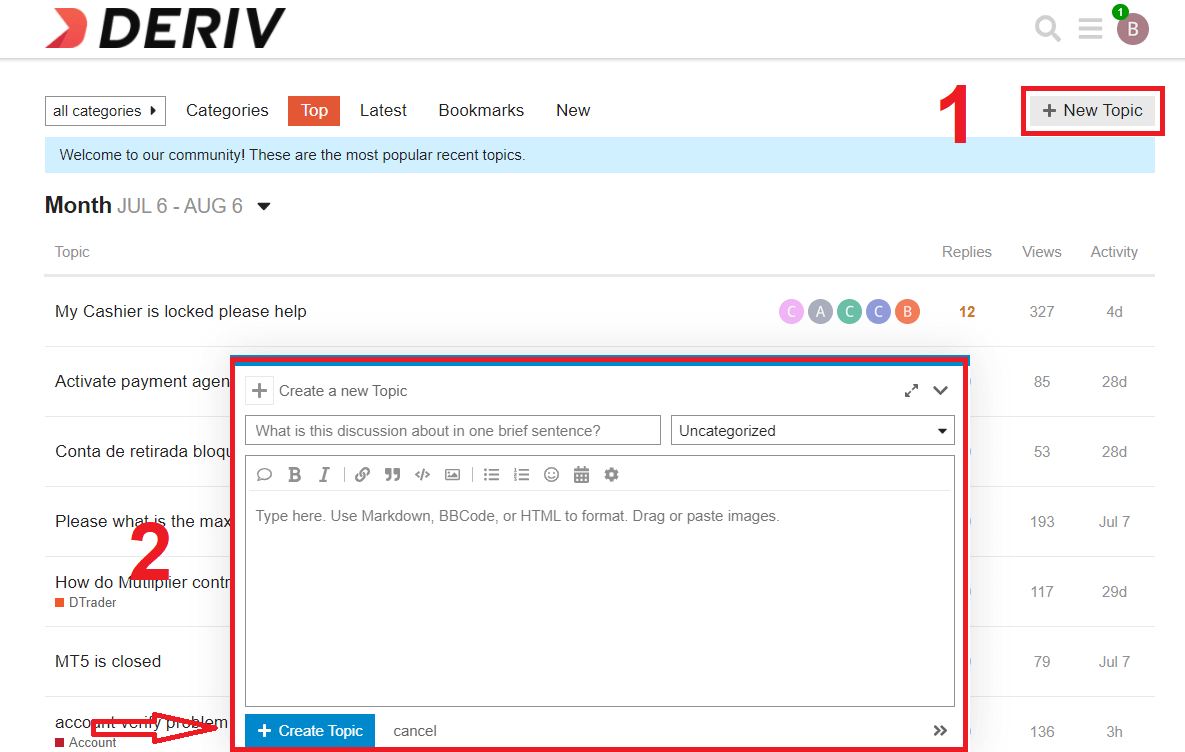Insert a blockquote into the post
Image resolution: width=1185 pixels, height=752 pixels.
click(392, 474)
